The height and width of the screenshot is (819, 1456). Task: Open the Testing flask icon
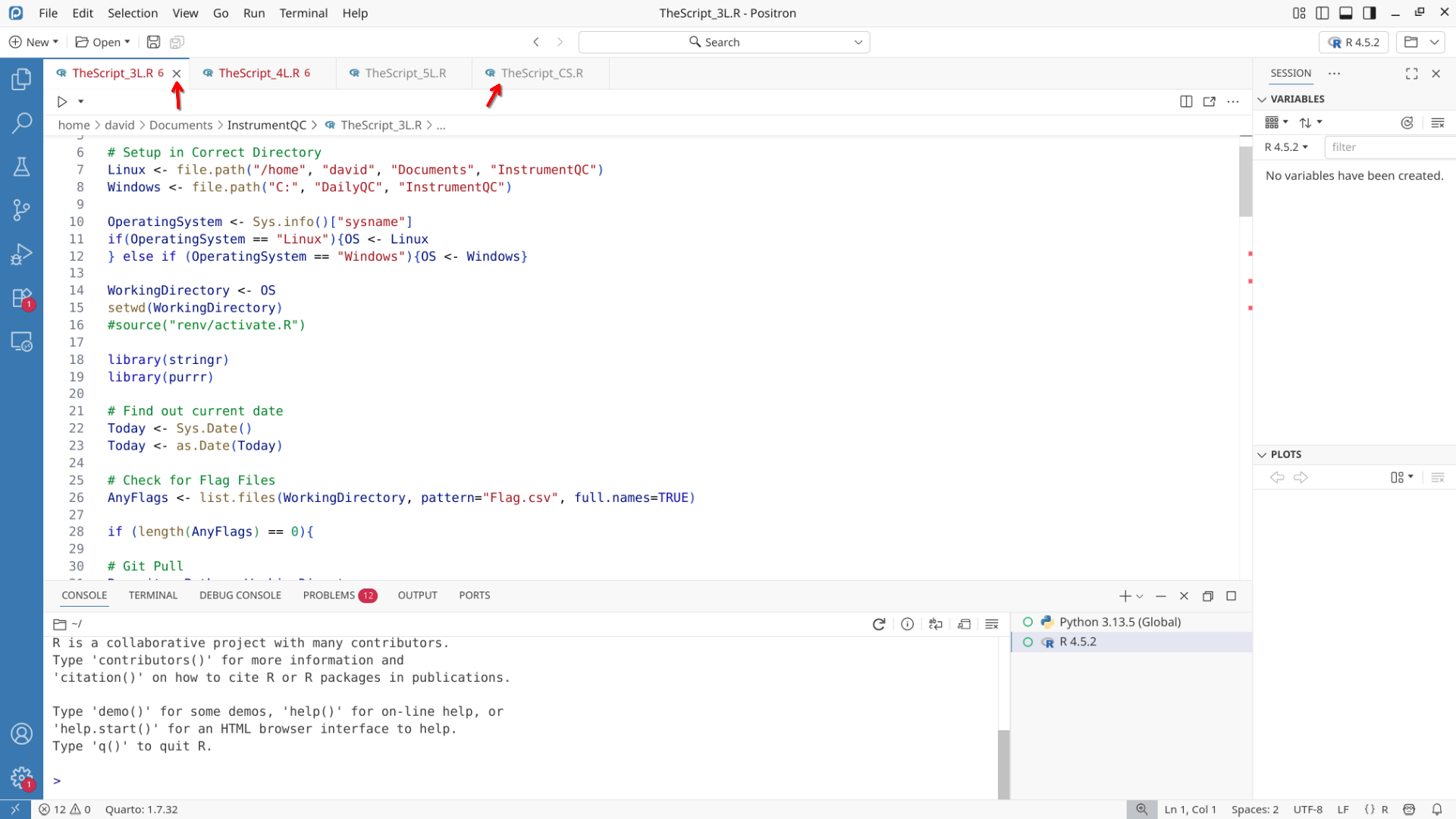[x=21, y=167]
